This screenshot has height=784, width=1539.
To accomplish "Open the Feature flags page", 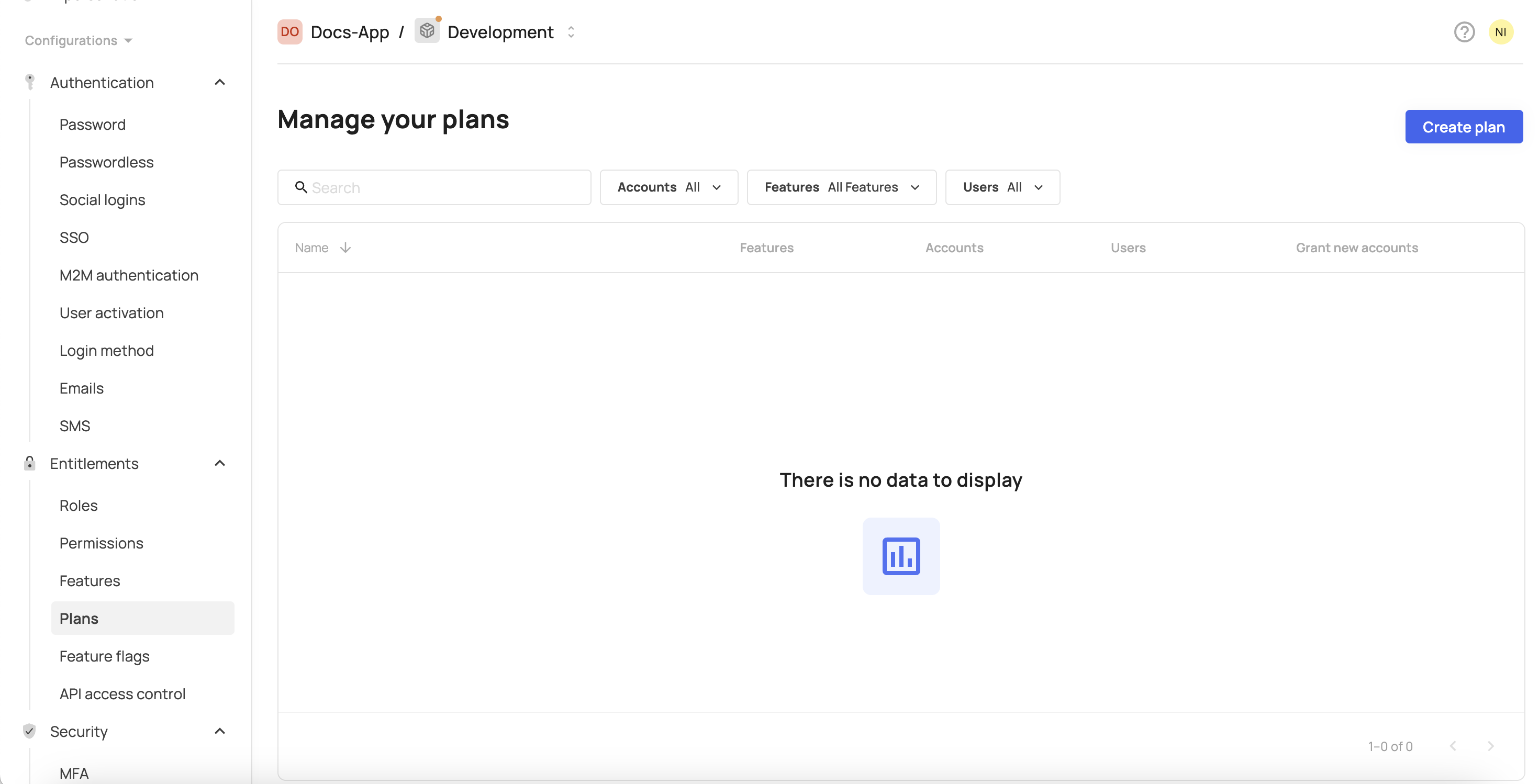I will (x=105, y=656).
